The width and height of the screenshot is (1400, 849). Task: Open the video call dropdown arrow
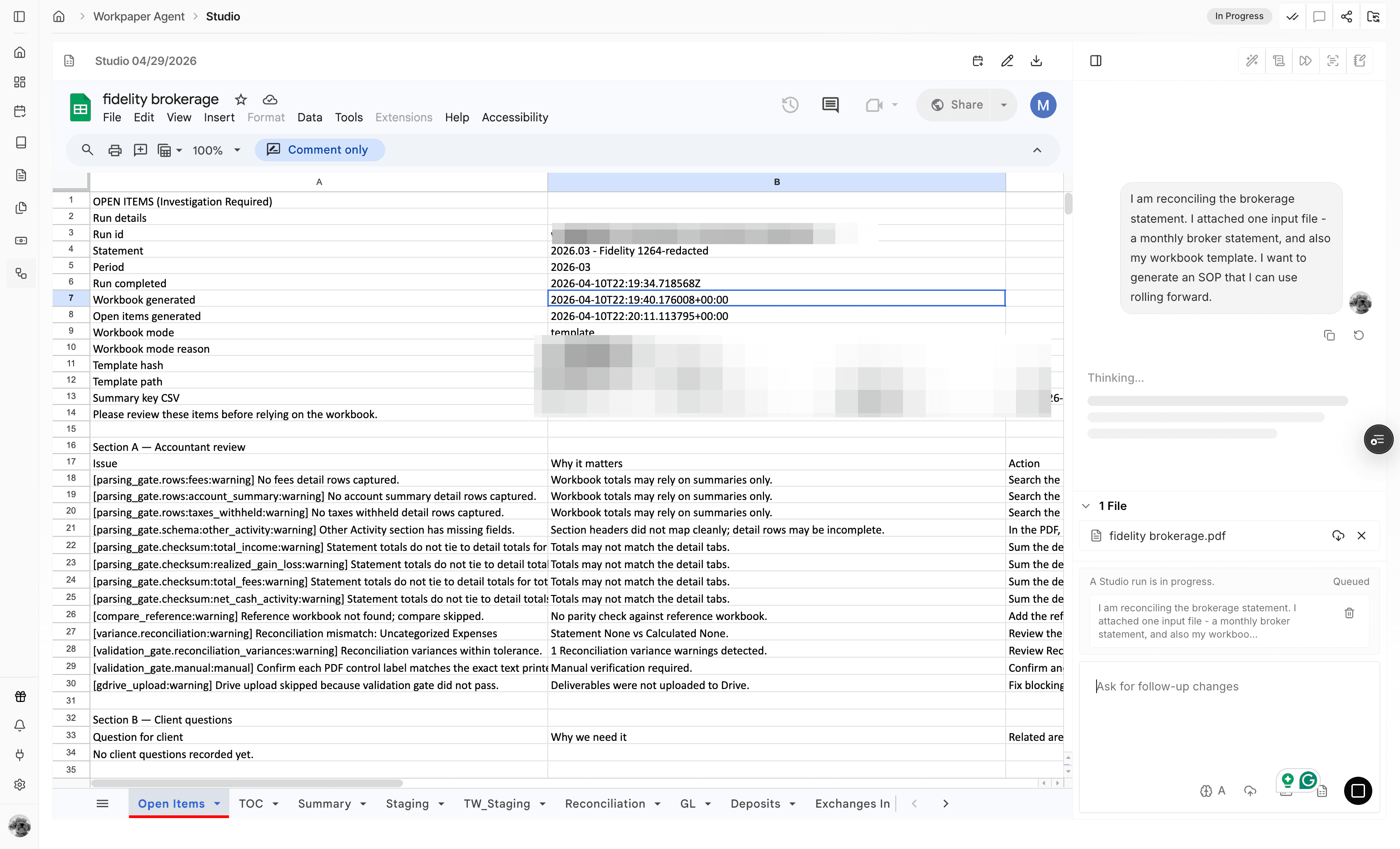895,105
